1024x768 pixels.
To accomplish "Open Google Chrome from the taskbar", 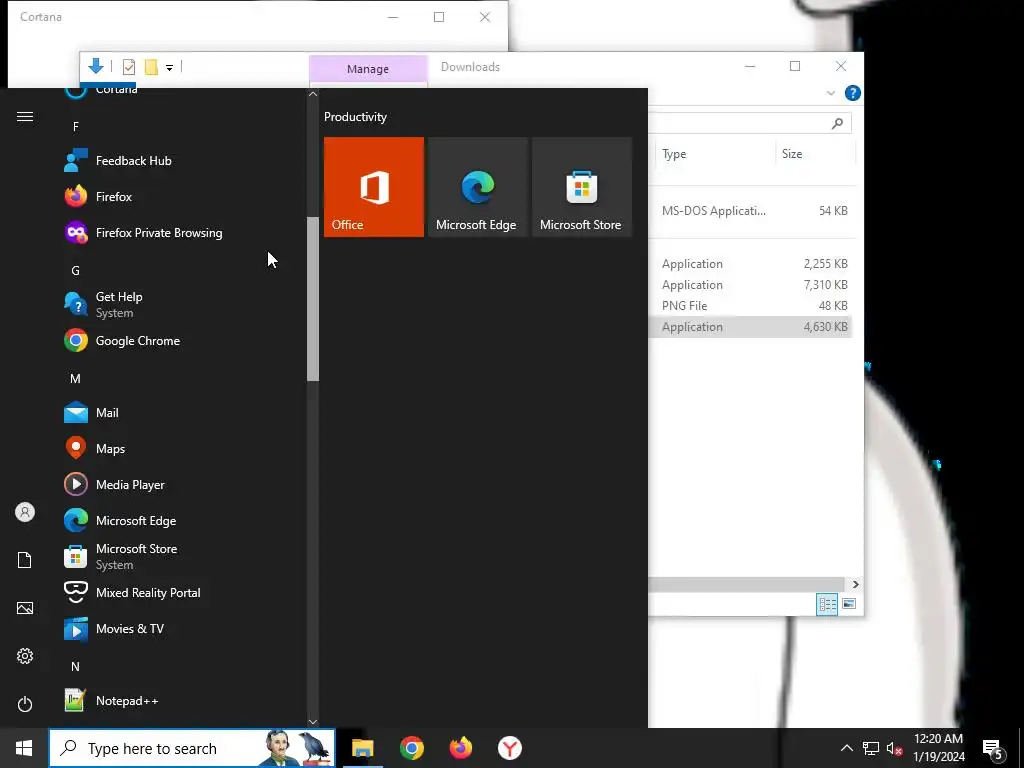I will 411,748.
